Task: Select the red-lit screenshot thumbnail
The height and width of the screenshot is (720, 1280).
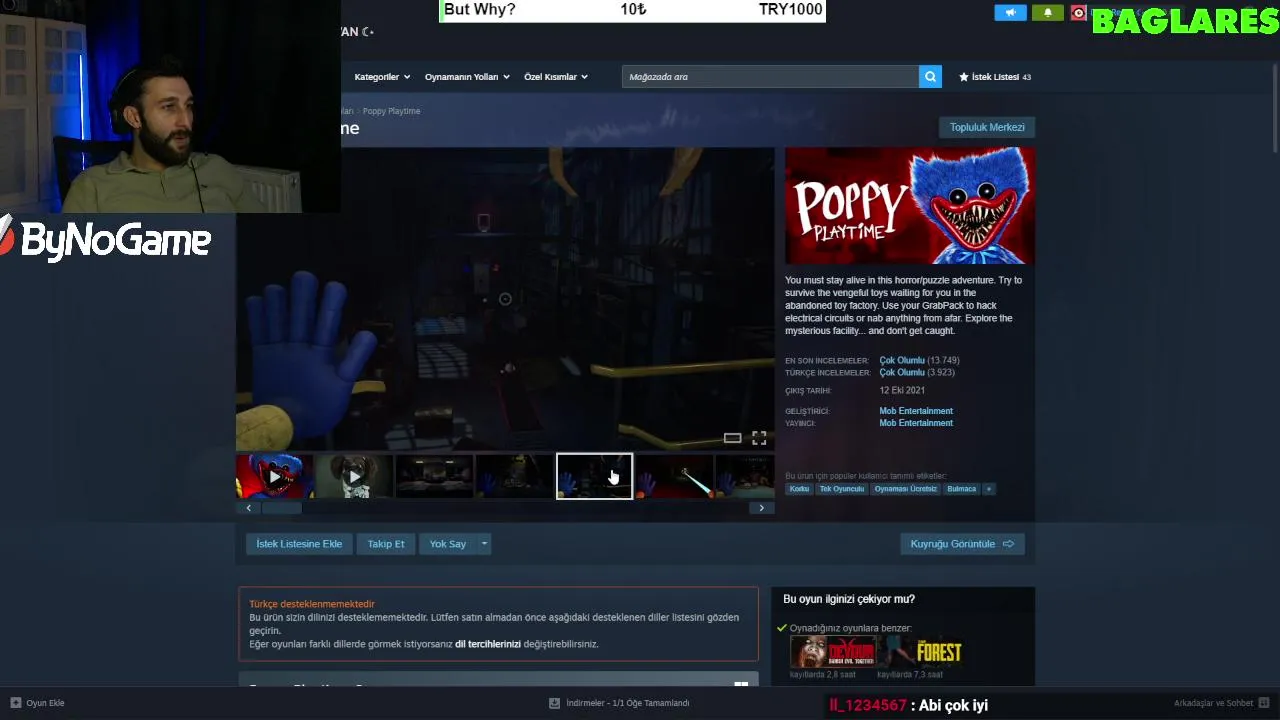Action: coord(675,477)
